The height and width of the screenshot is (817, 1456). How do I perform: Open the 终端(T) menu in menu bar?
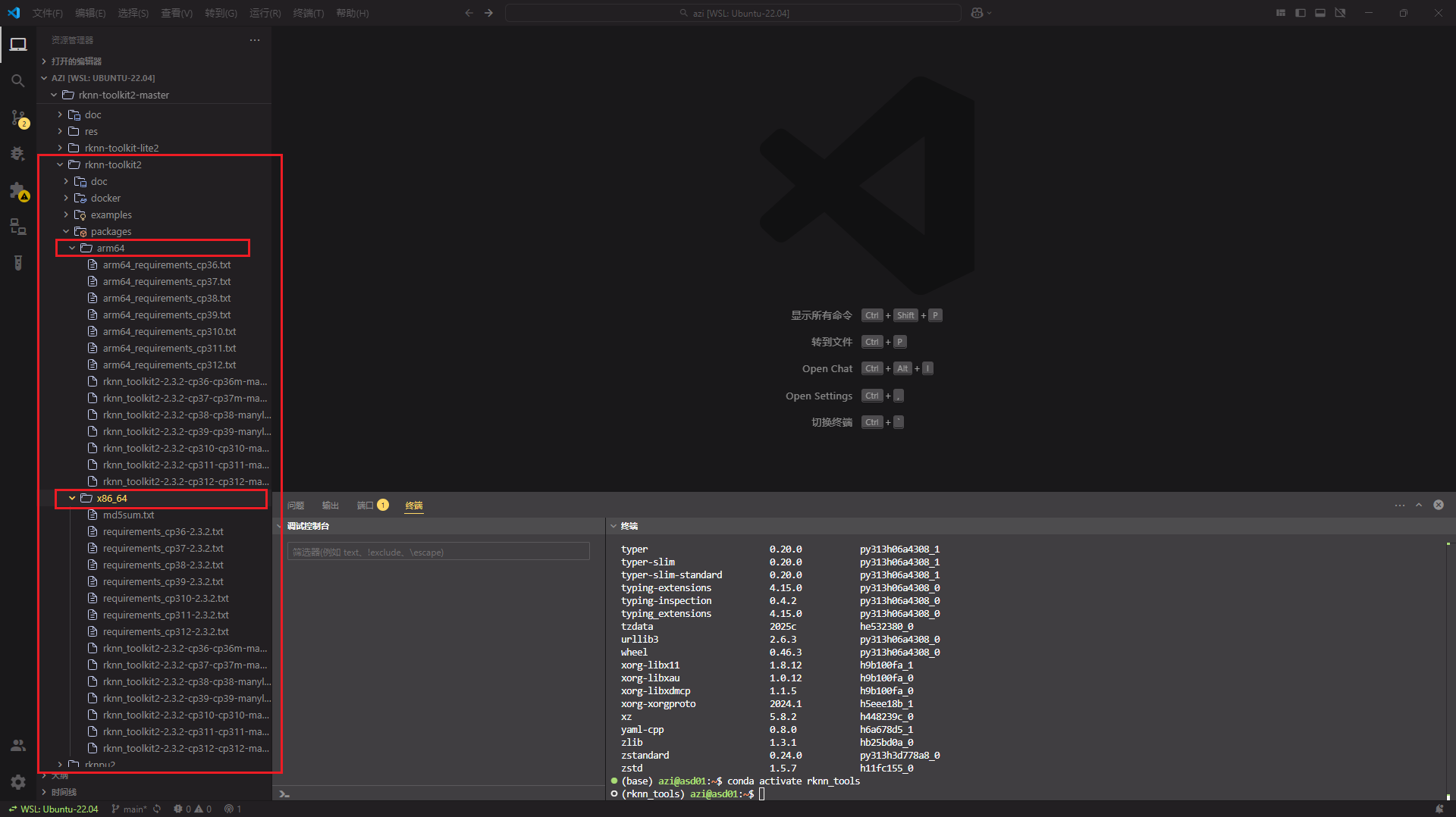[308, 13]
